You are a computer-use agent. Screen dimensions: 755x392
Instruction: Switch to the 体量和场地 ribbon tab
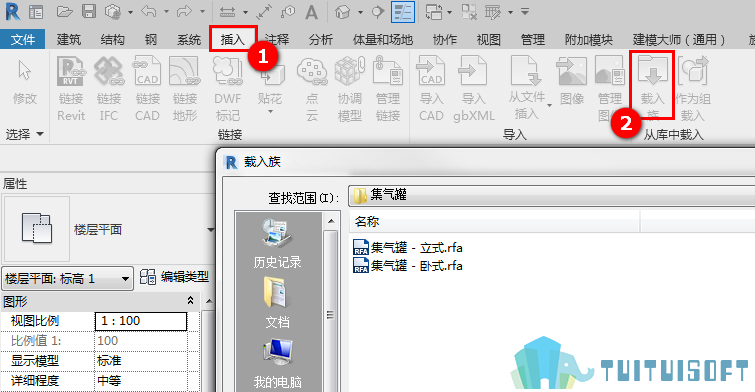coord(383,39)
